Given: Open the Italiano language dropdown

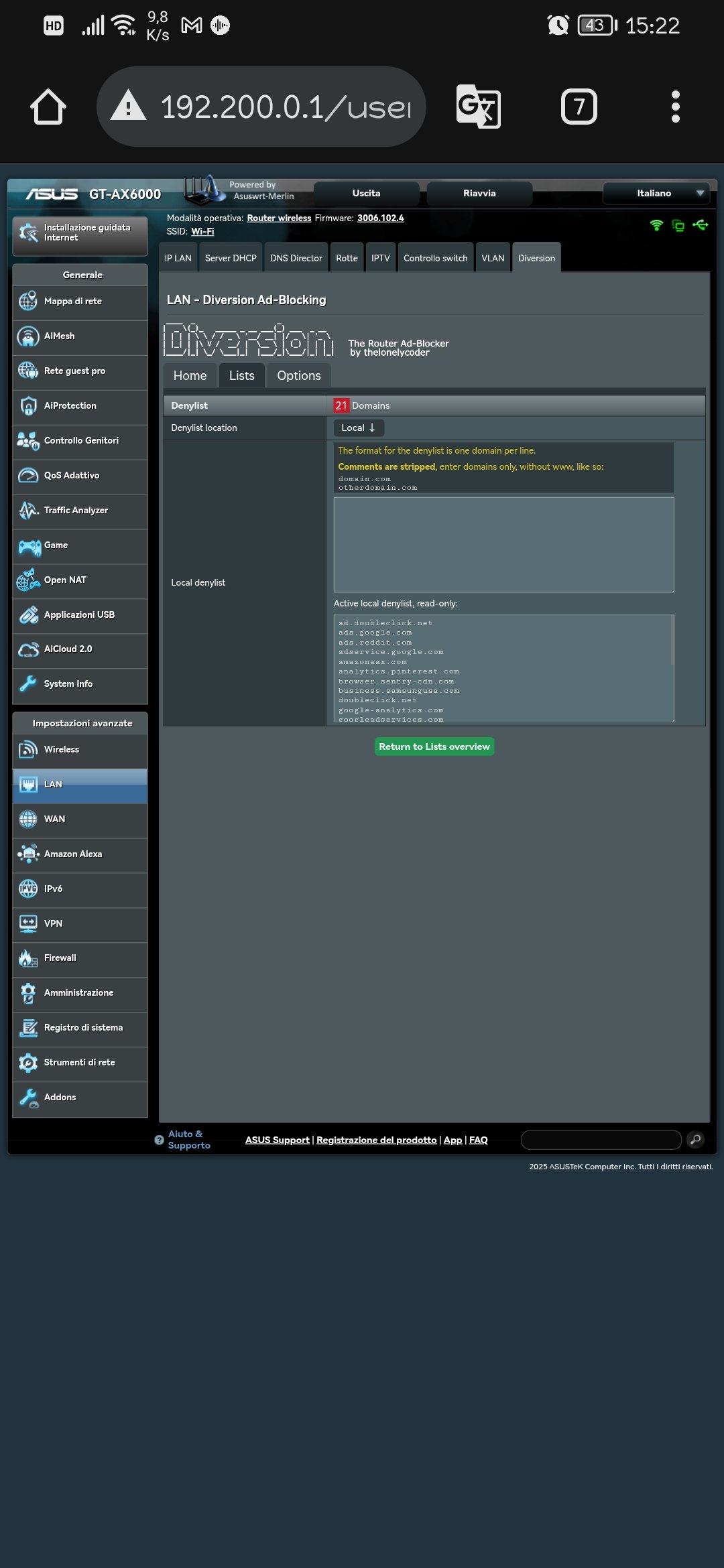Looking at the screenshot, I should [656, 193].
